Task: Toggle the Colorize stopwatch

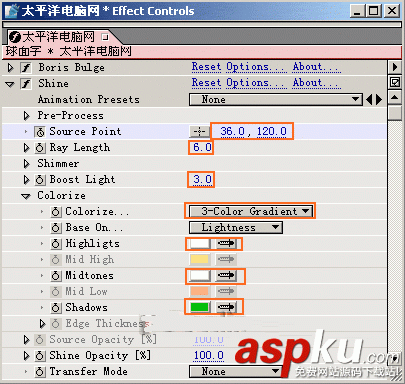Action: [x=56, y=212]
